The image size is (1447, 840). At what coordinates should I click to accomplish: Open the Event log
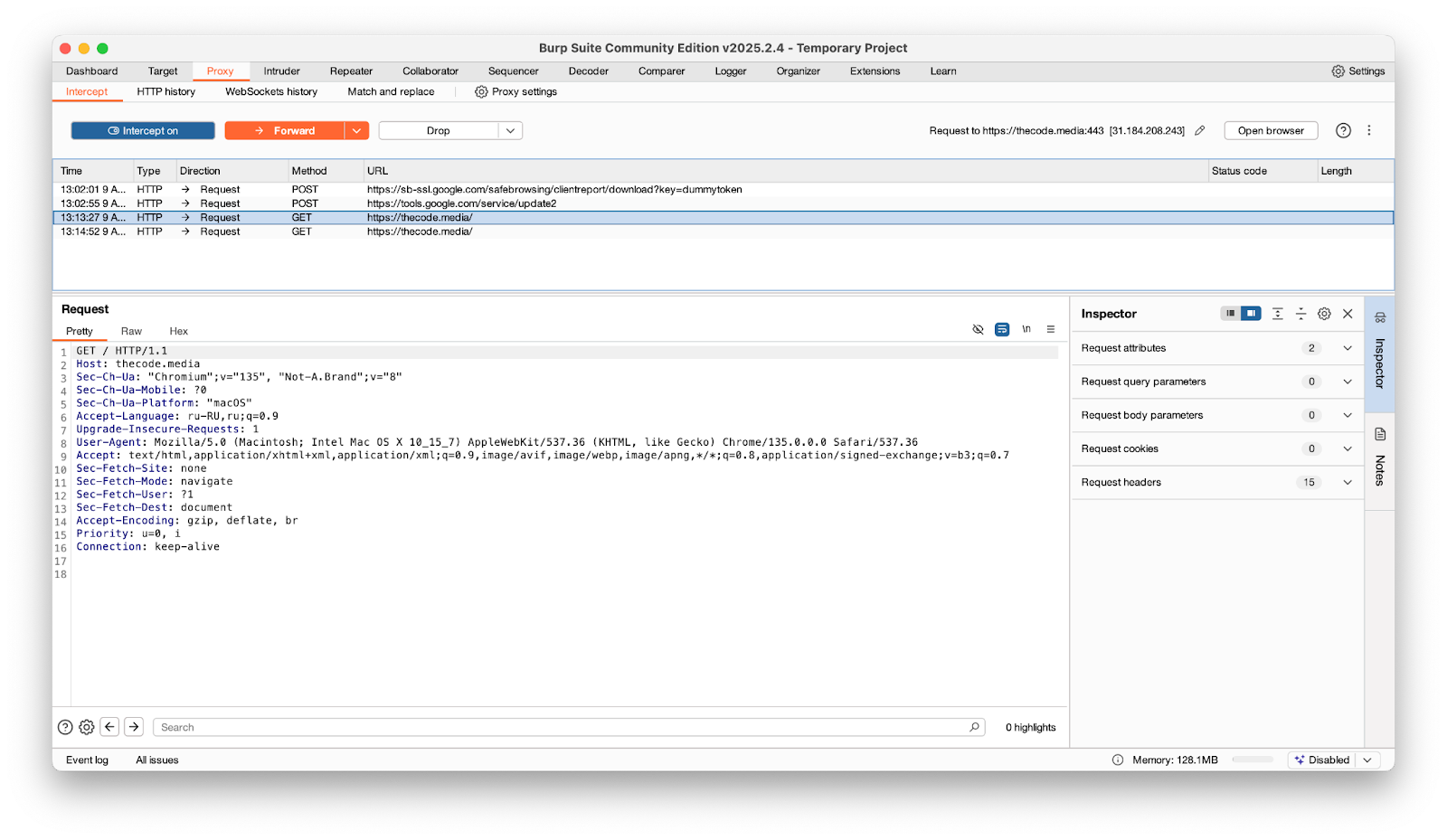pos(87,760)
